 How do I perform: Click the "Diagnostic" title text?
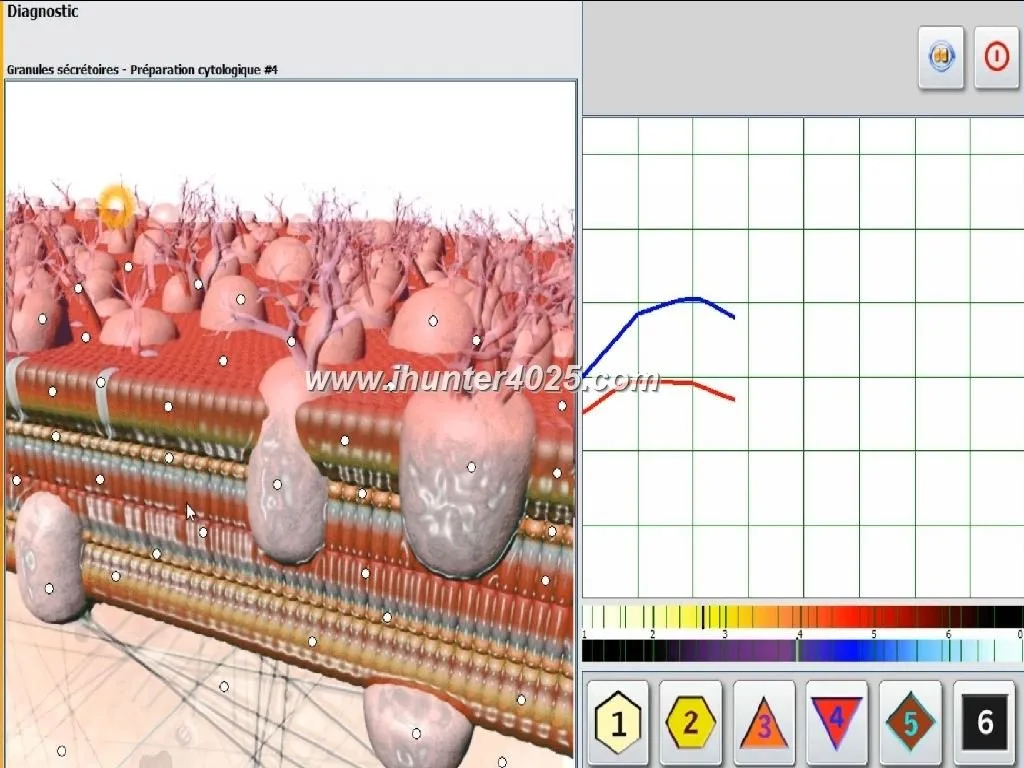43,11
